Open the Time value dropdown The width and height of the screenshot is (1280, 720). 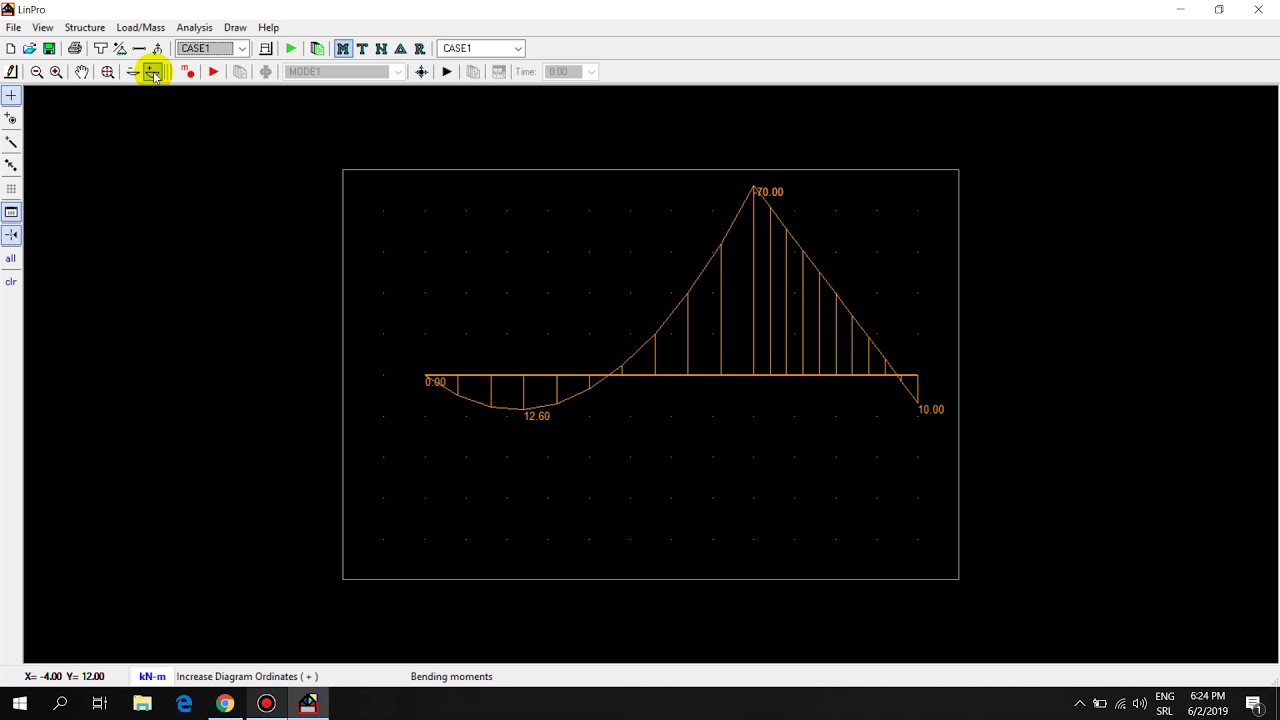(571, 72)
